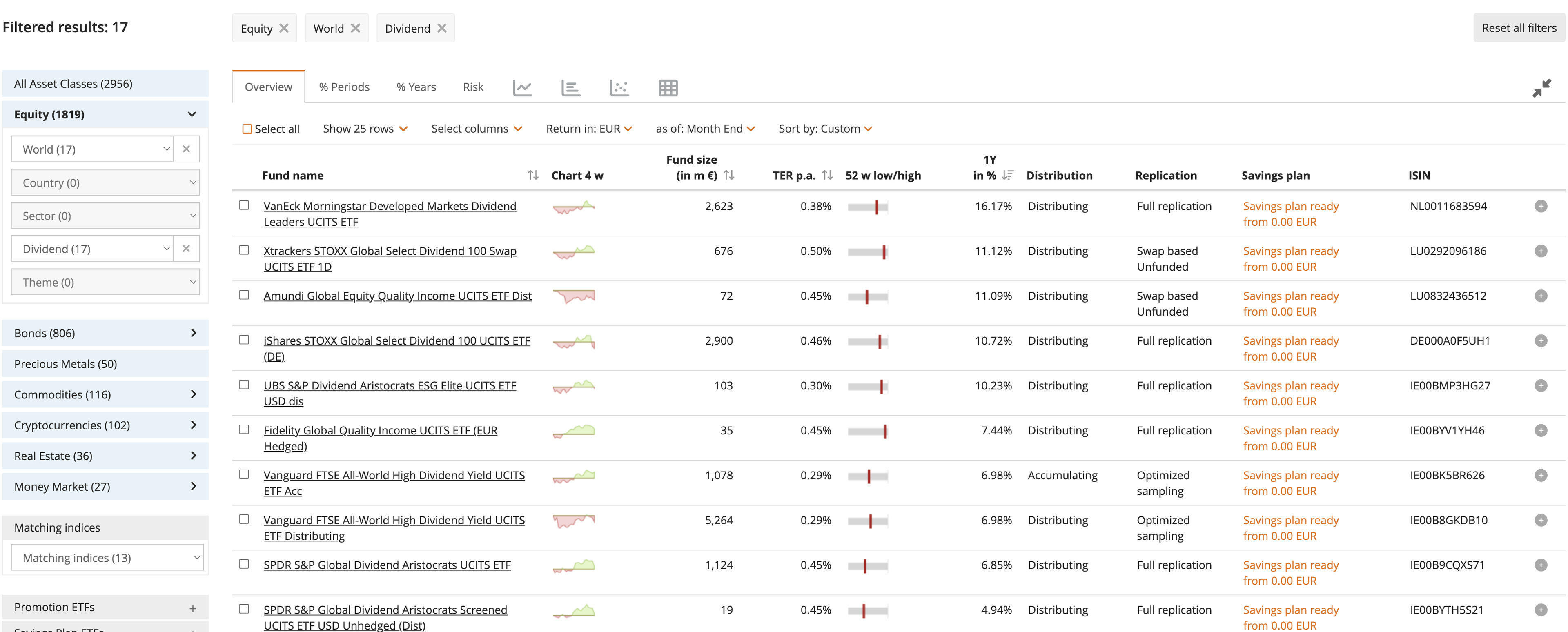Add SPDR Screened Aristocrats plus icon

(1541, 610)
